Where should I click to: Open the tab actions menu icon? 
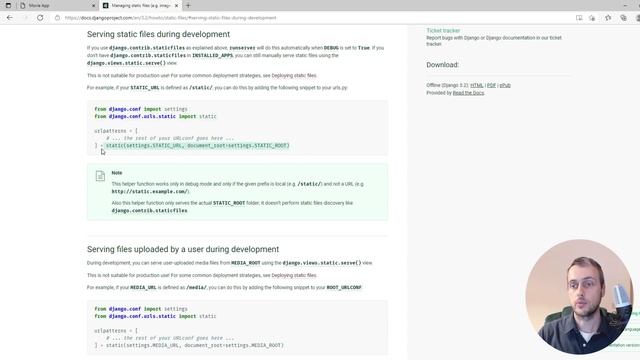tap(8, 6)
